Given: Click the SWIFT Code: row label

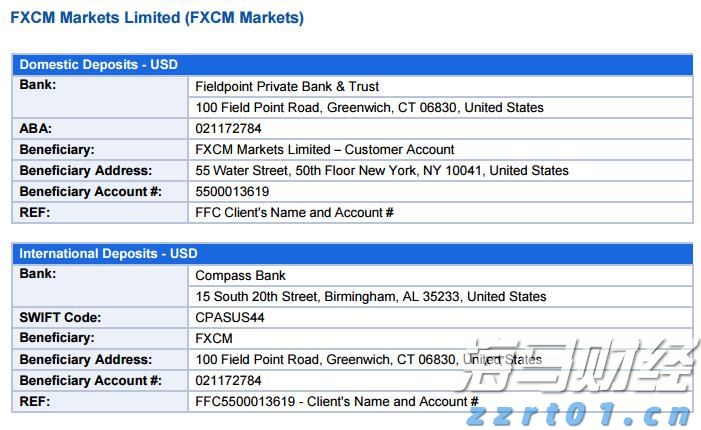Looking at the screenshot, I should 60,318.
